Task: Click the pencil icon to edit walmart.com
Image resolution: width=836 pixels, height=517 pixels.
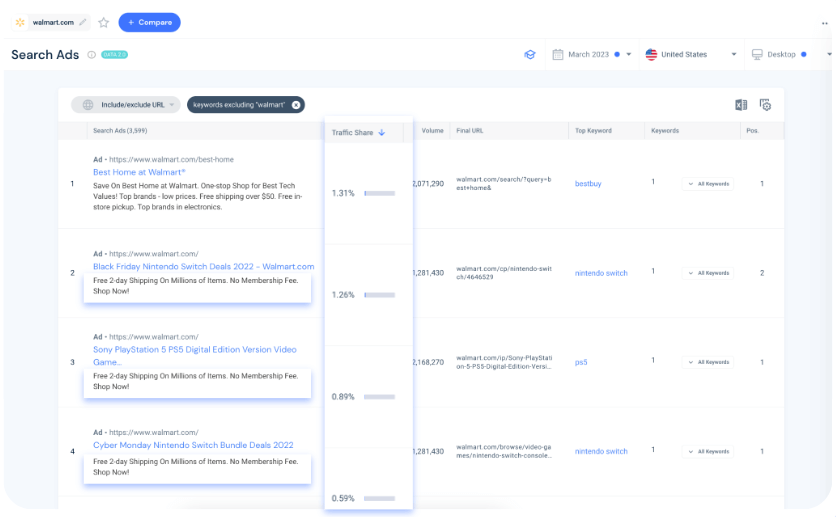Action: (83, 22)
